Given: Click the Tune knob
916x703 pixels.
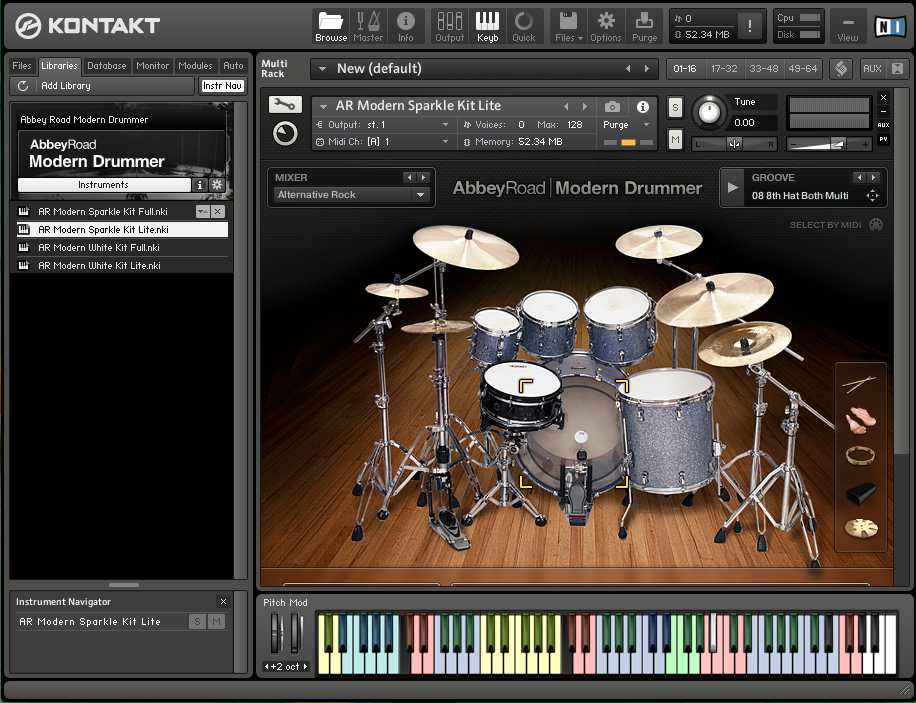Looking at the screenshot, I should [x=709, y=111].
